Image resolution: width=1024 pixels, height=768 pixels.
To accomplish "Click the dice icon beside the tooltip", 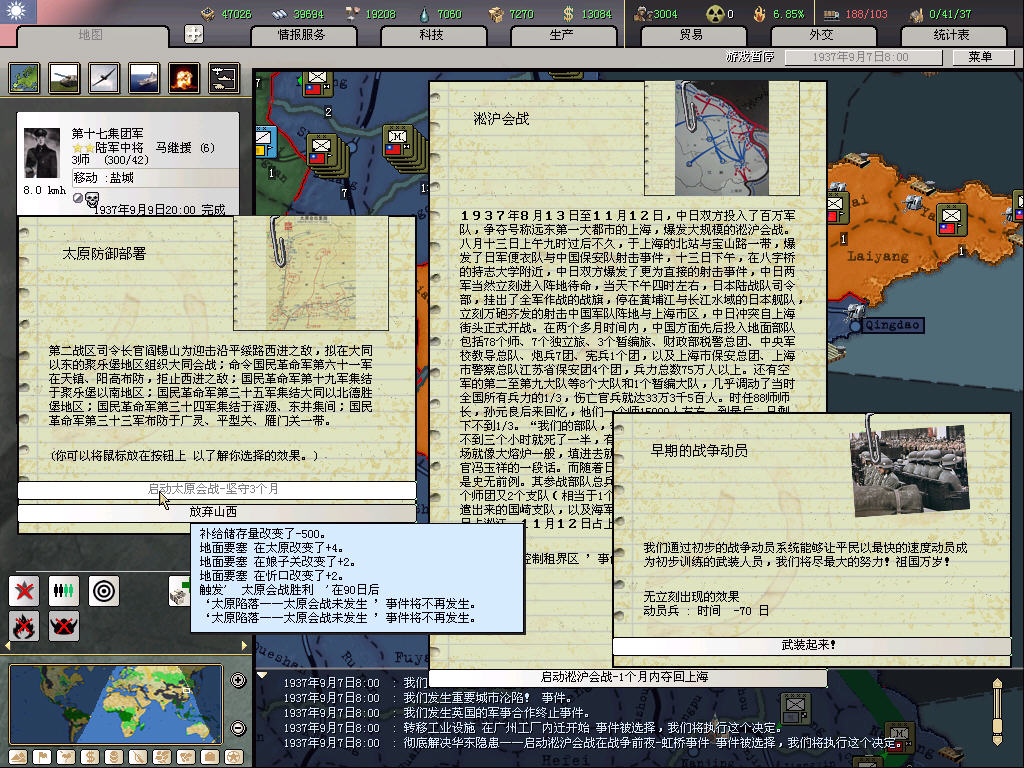I will (179, 592).
